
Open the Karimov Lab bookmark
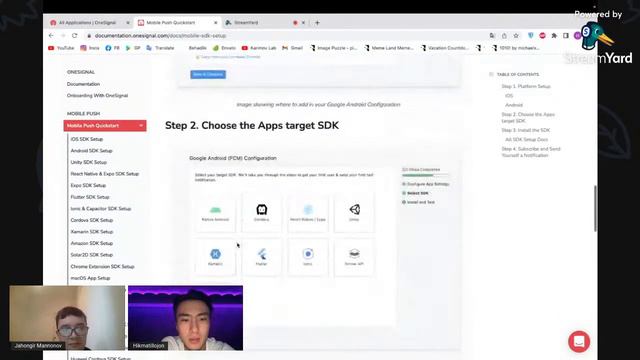[259, 48]
